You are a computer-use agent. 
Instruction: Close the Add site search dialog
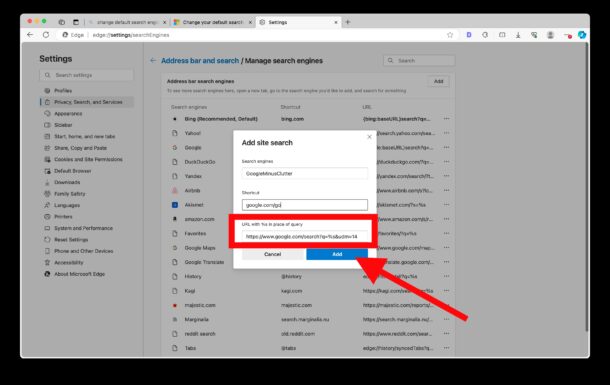[369, 137]
